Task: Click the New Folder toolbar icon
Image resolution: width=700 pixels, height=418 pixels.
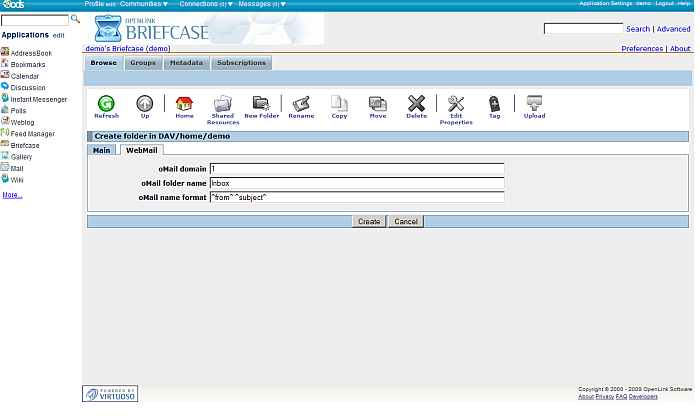Action: coord(262,103)
